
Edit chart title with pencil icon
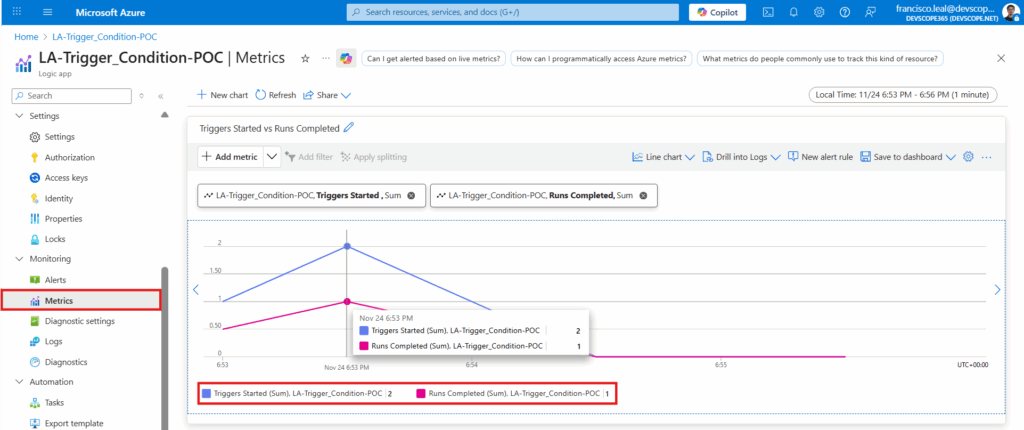click(x=349, y=128)
